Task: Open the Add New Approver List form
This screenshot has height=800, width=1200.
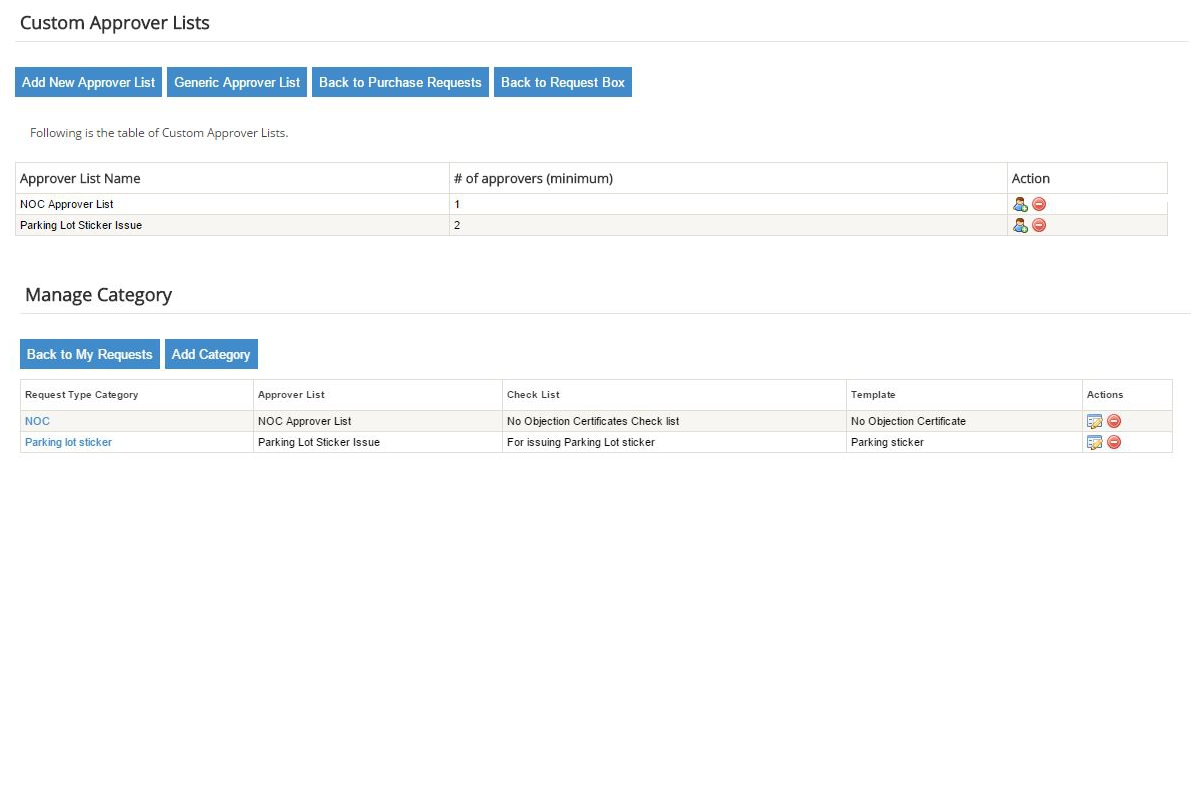Action: (x=88, y=81)
